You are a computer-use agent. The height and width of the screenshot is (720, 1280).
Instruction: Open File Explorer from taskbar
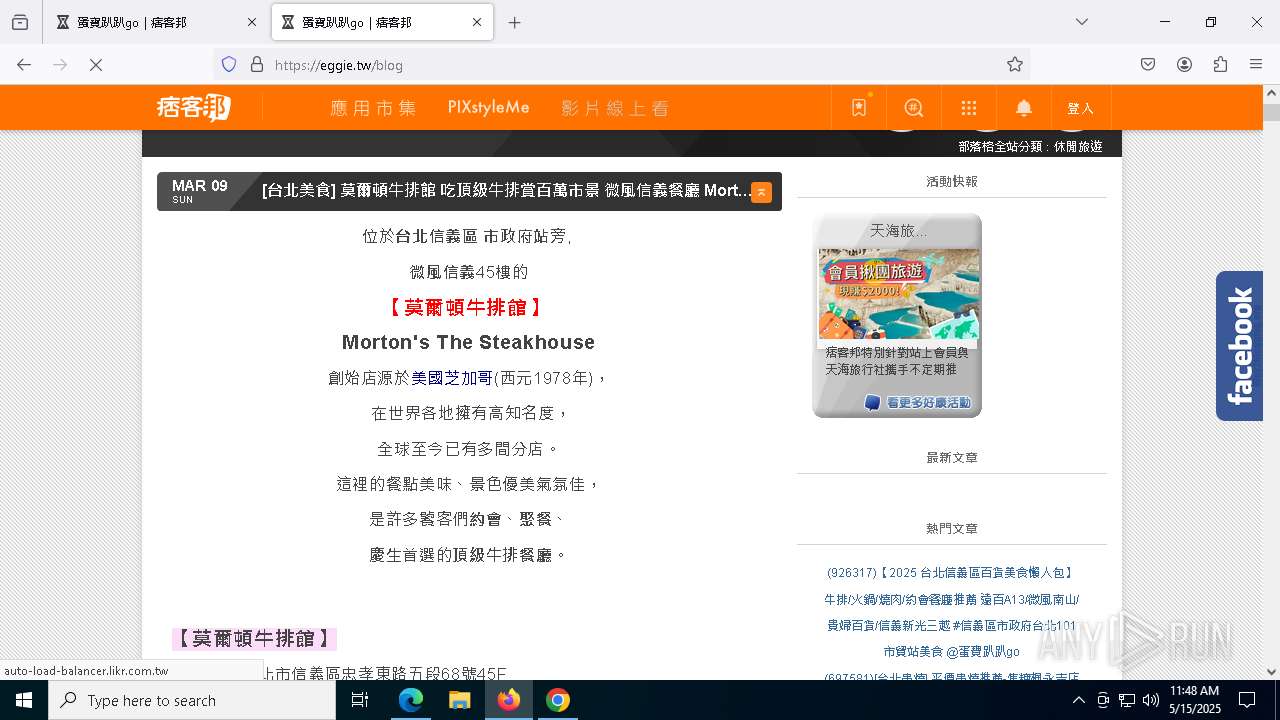click(x=459, y=700)
